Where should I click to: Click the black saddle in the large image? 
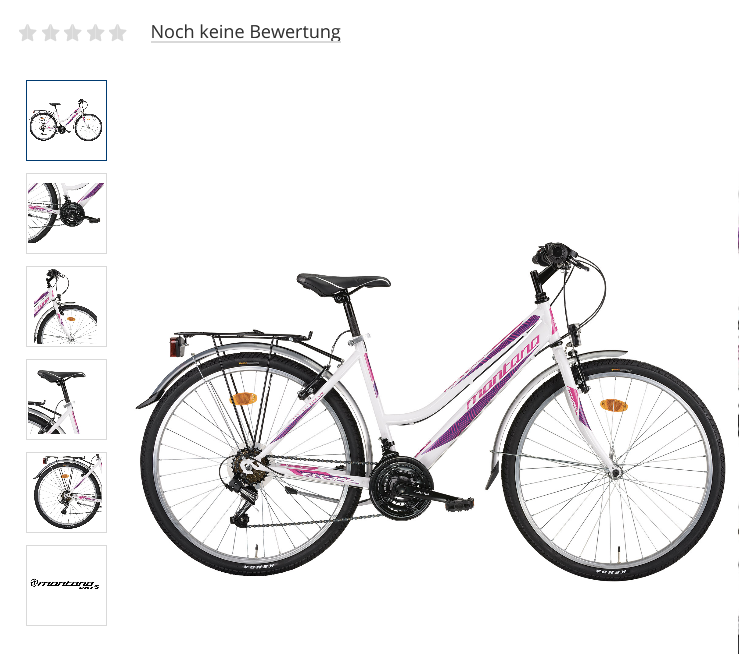tap(343, 283)
